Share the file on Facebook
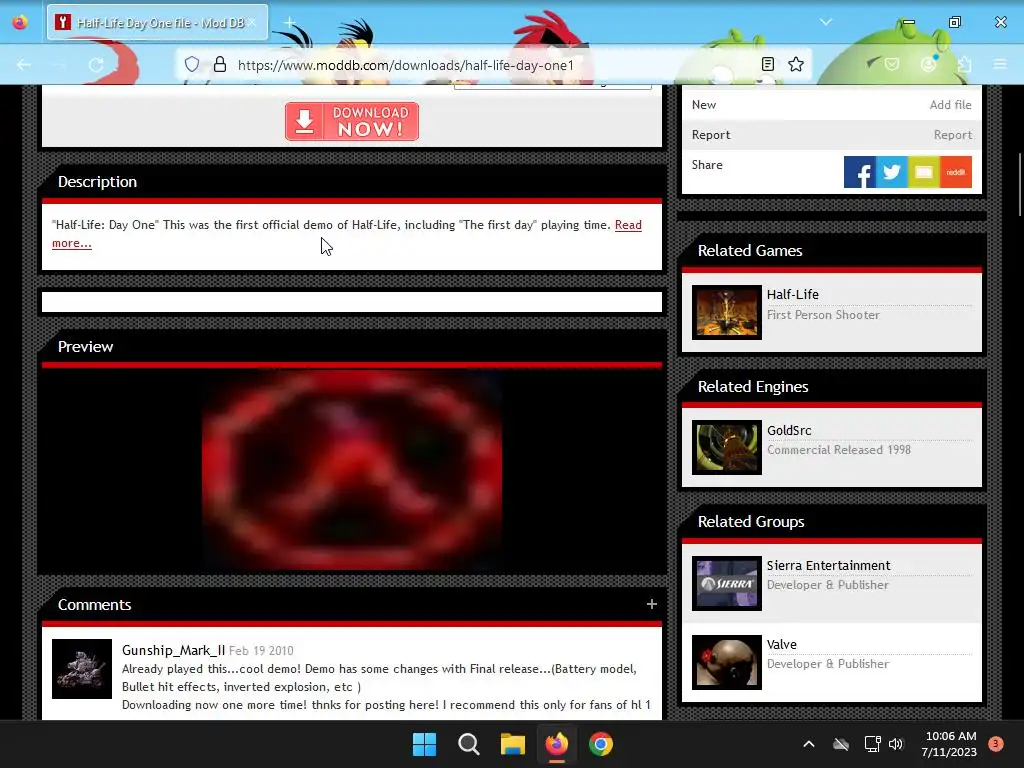This screenshot has width=1024, height=768. (x=859, y=172)
